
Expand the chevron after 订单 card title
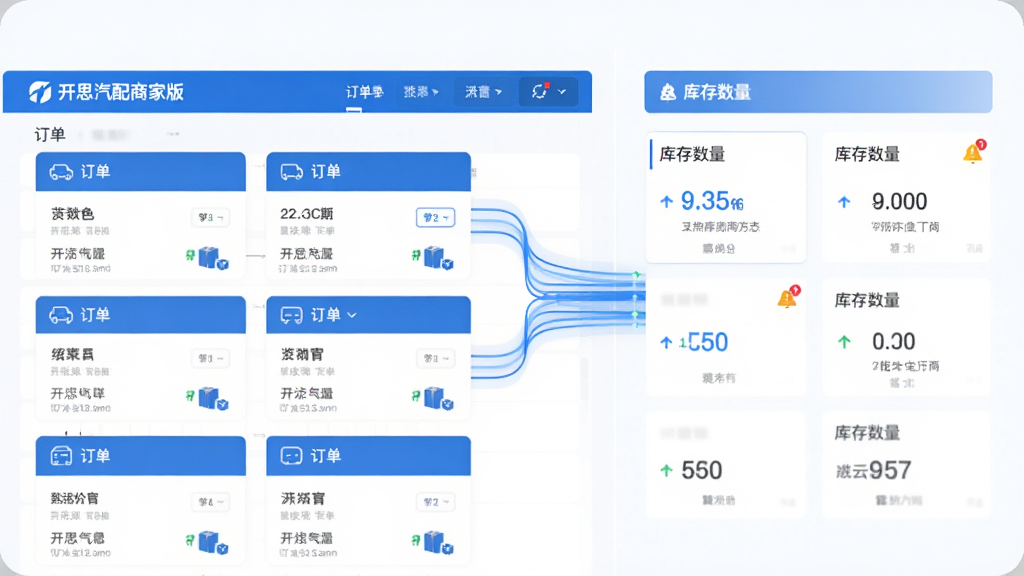(352, 315)
